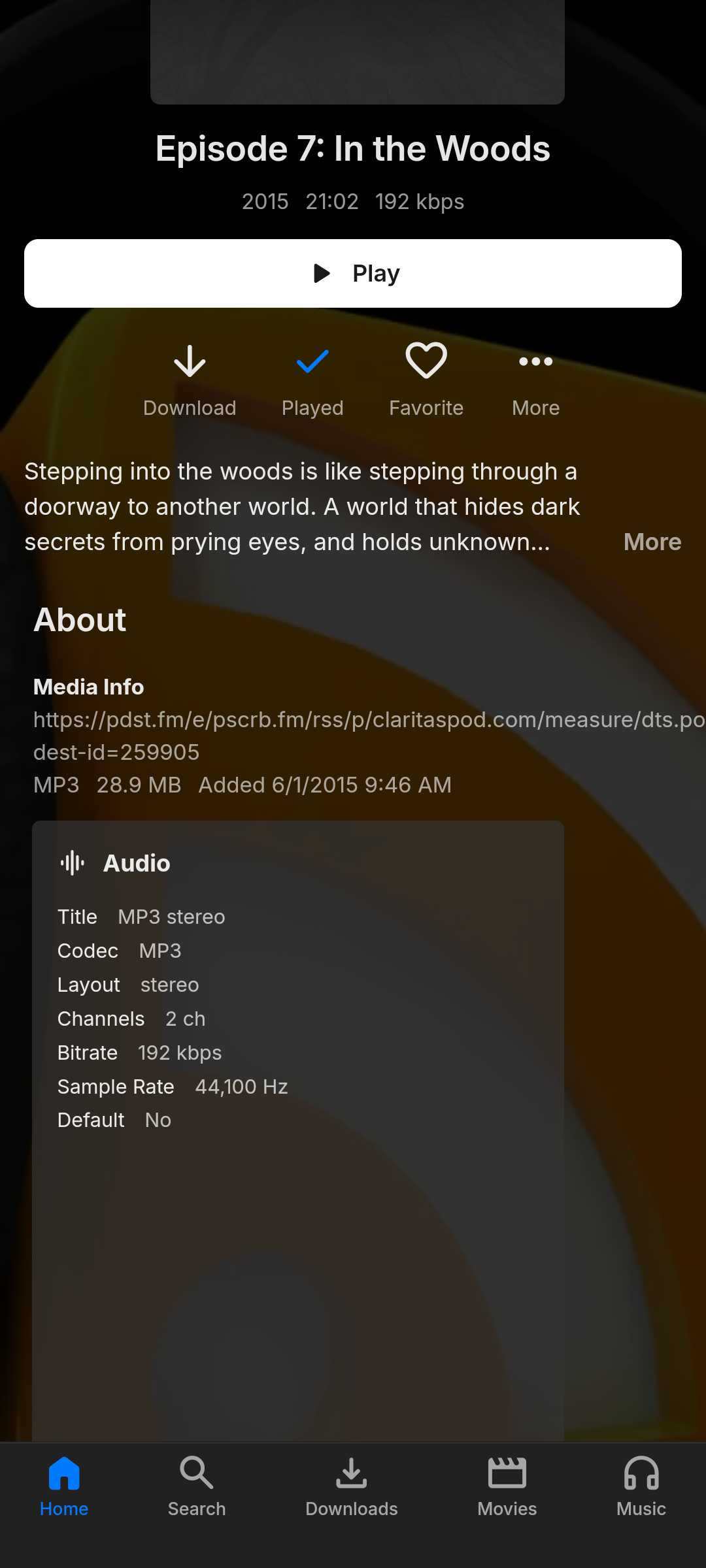Image resolution: width=706 pixels, height=1568 pixels.
Task: Tap the Movies clapperboard icon
Action: point(507,1474)
